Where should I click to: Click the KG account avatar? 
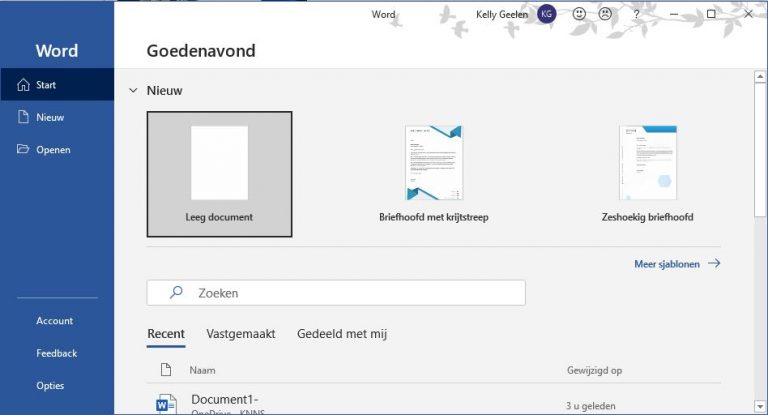[547, 14]
